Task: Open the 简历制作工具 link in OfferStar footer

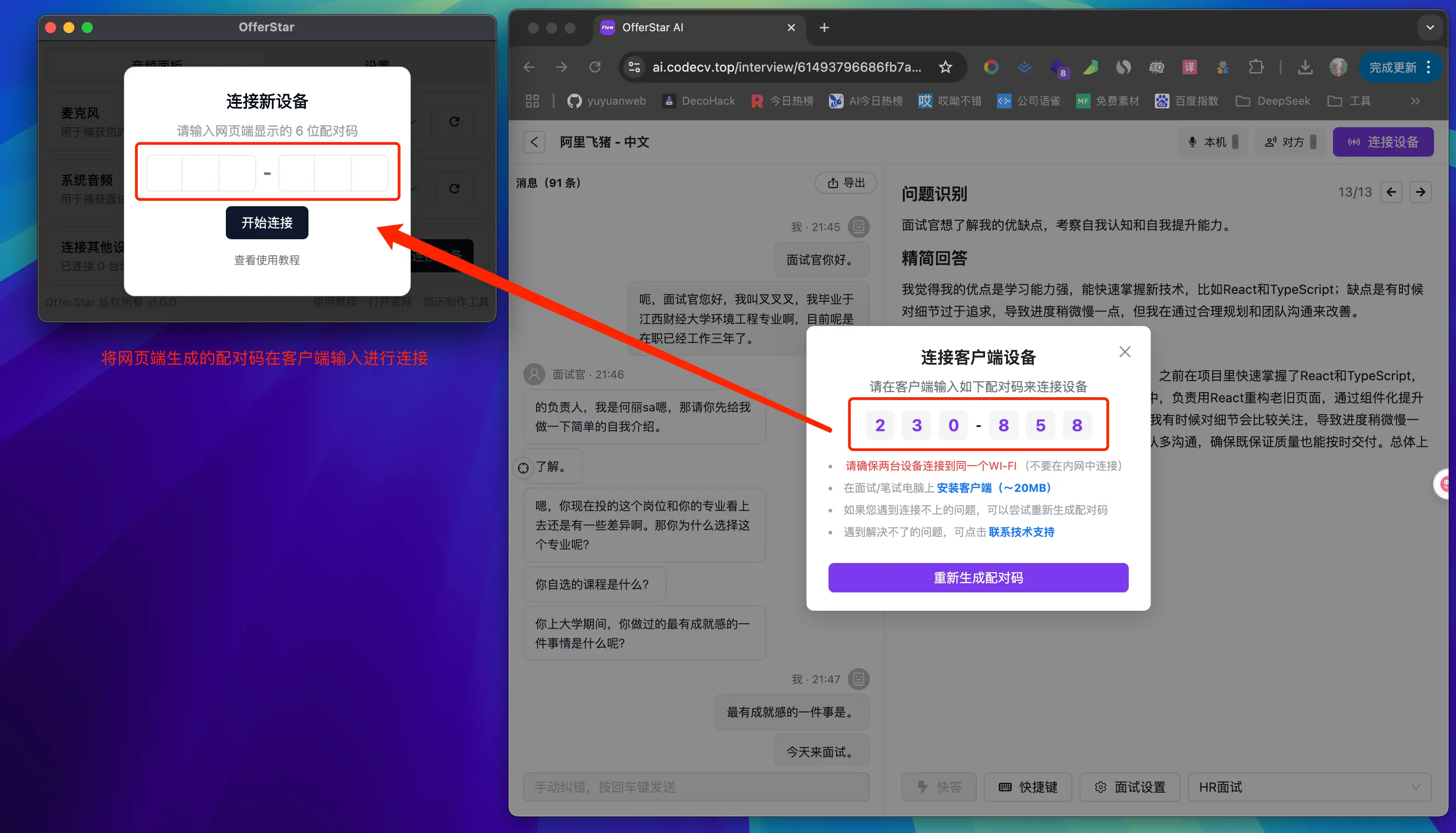Action: (456, 302)
